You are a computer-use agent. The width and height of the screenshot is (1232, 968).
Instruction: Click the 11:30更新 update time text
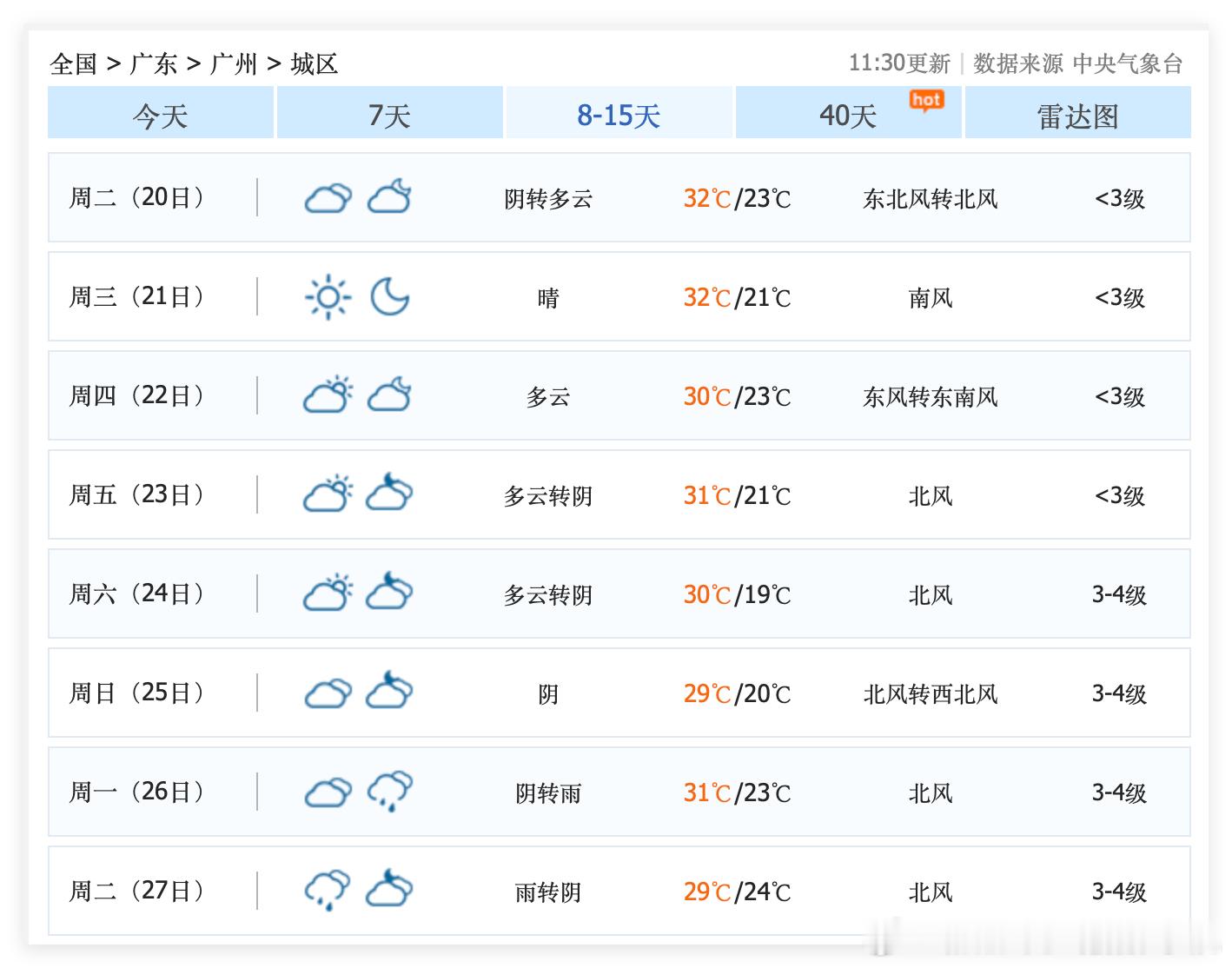tap(899, 63)
